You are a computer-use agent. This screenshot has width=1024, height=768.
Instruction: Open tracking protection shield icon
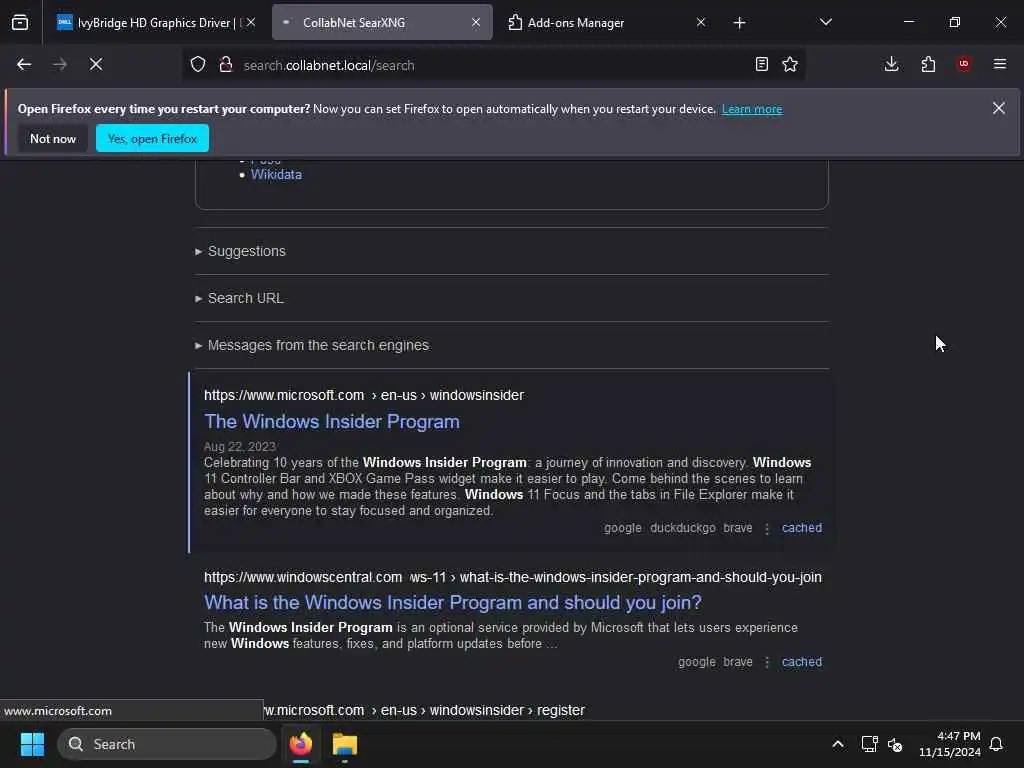point(198,64)
